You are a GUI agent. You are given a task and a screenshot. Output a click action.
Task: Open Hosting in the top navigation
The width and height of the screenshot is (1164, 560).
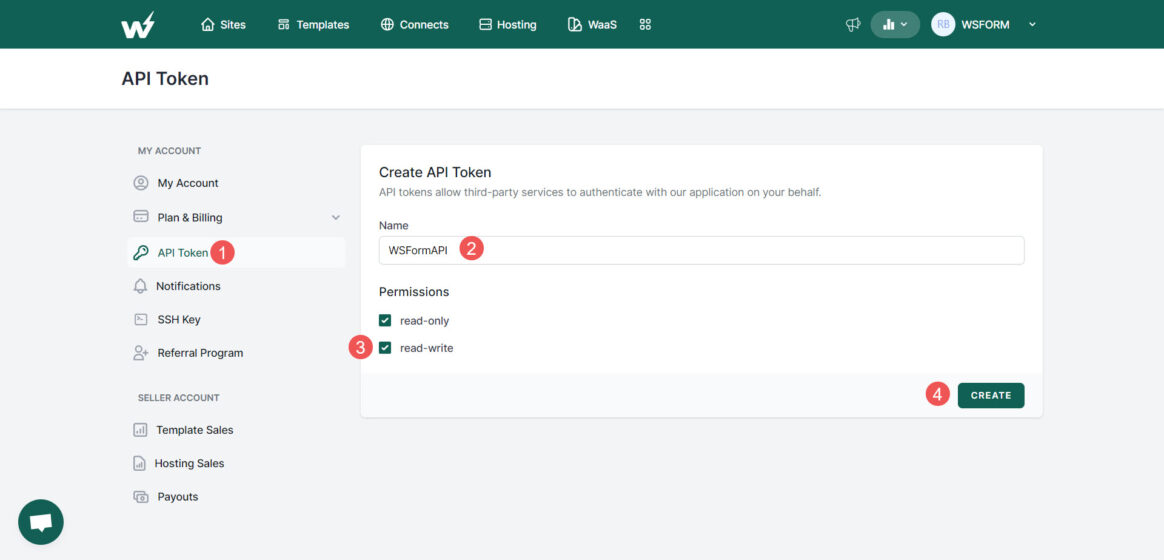(x=508, y=25)
